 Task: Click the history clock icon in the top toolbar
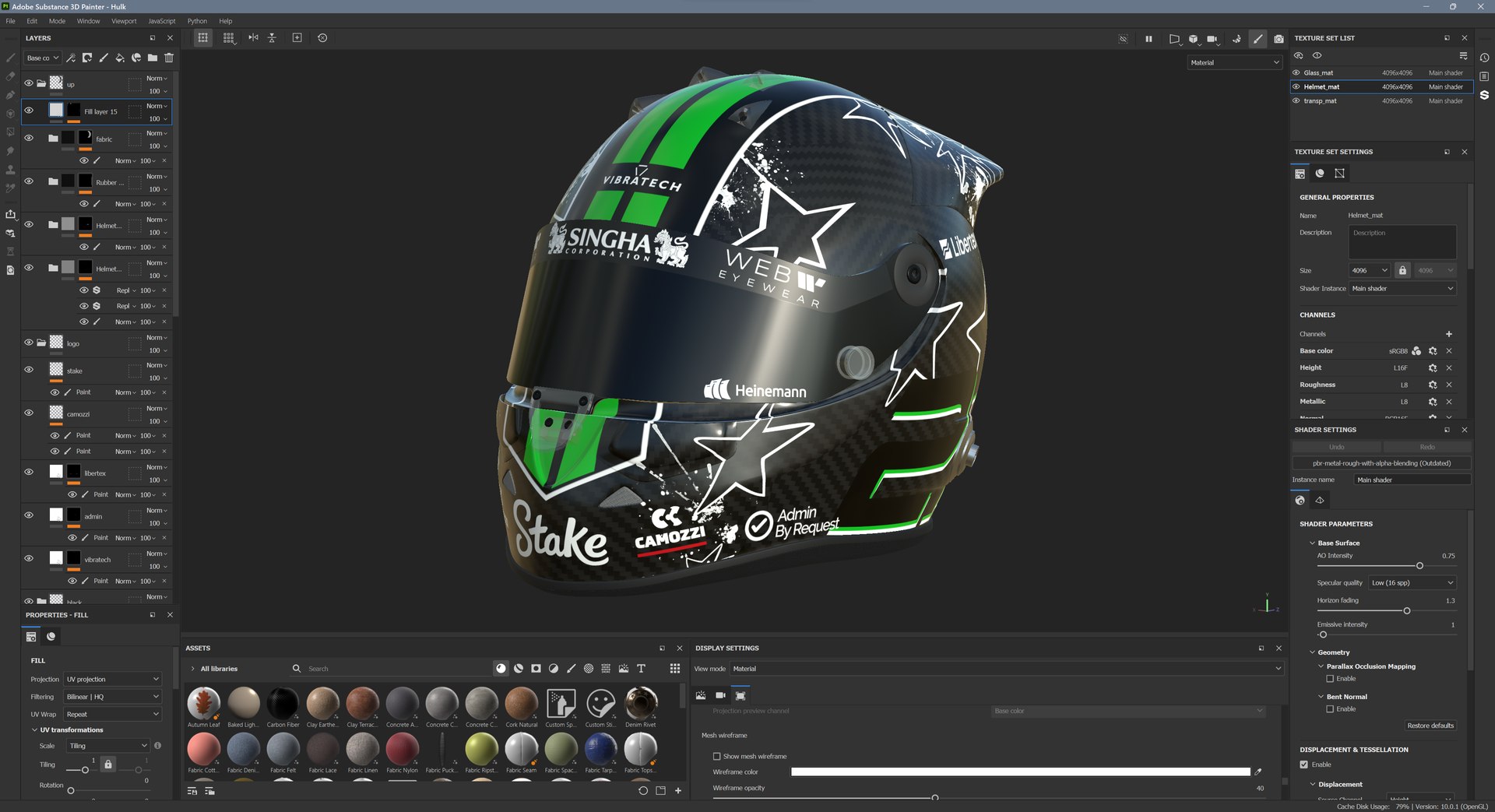pyautogui.click(x=322, y=37)
